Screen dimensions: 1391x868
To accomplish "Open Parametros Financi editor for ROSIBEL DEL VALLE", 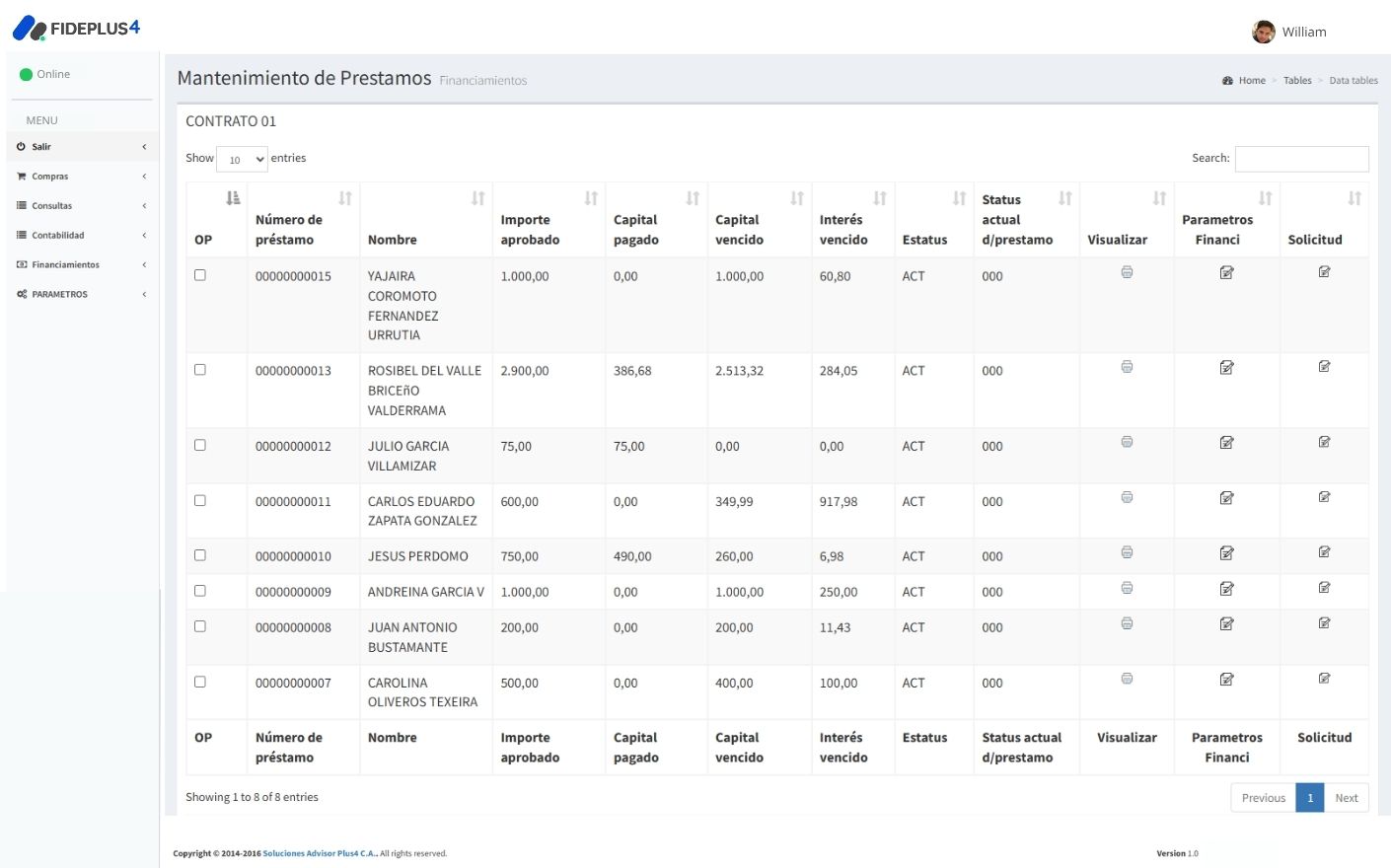I will 1226,366.
